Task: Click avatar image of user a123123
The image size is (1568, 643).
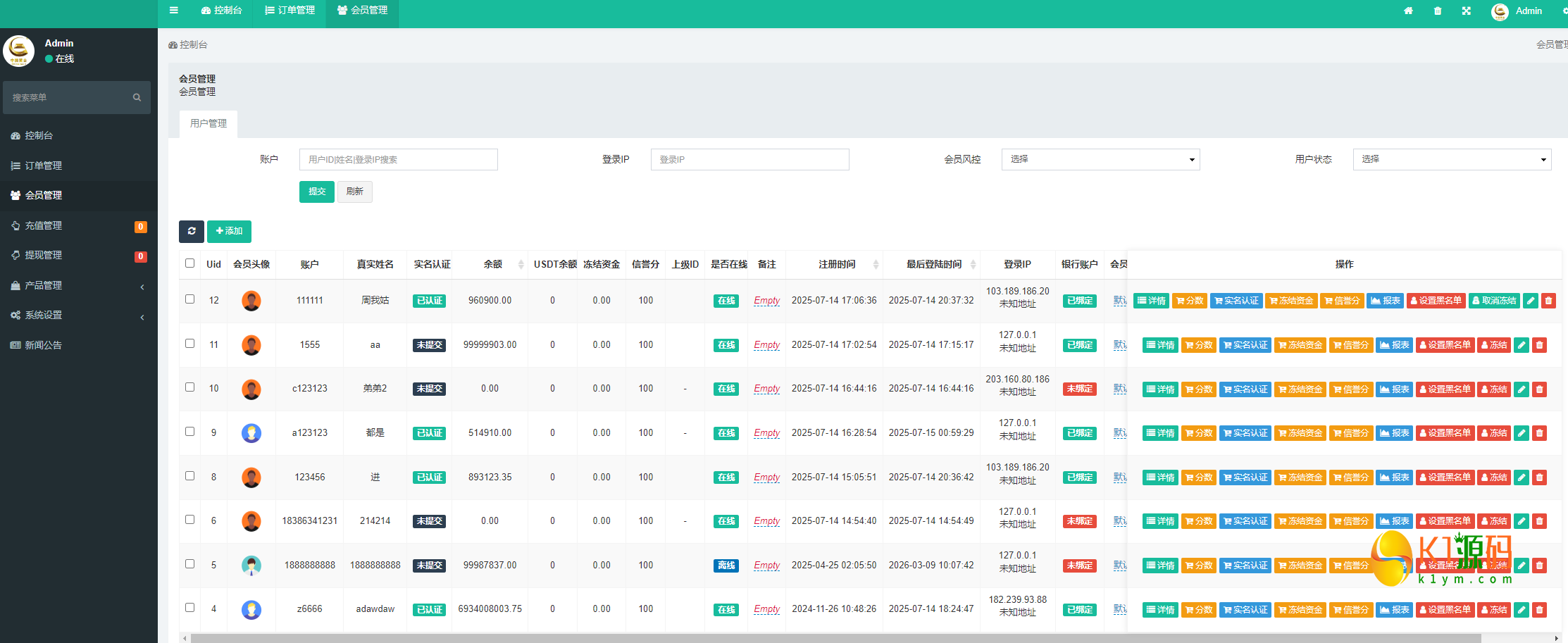Action: point(251,433)
